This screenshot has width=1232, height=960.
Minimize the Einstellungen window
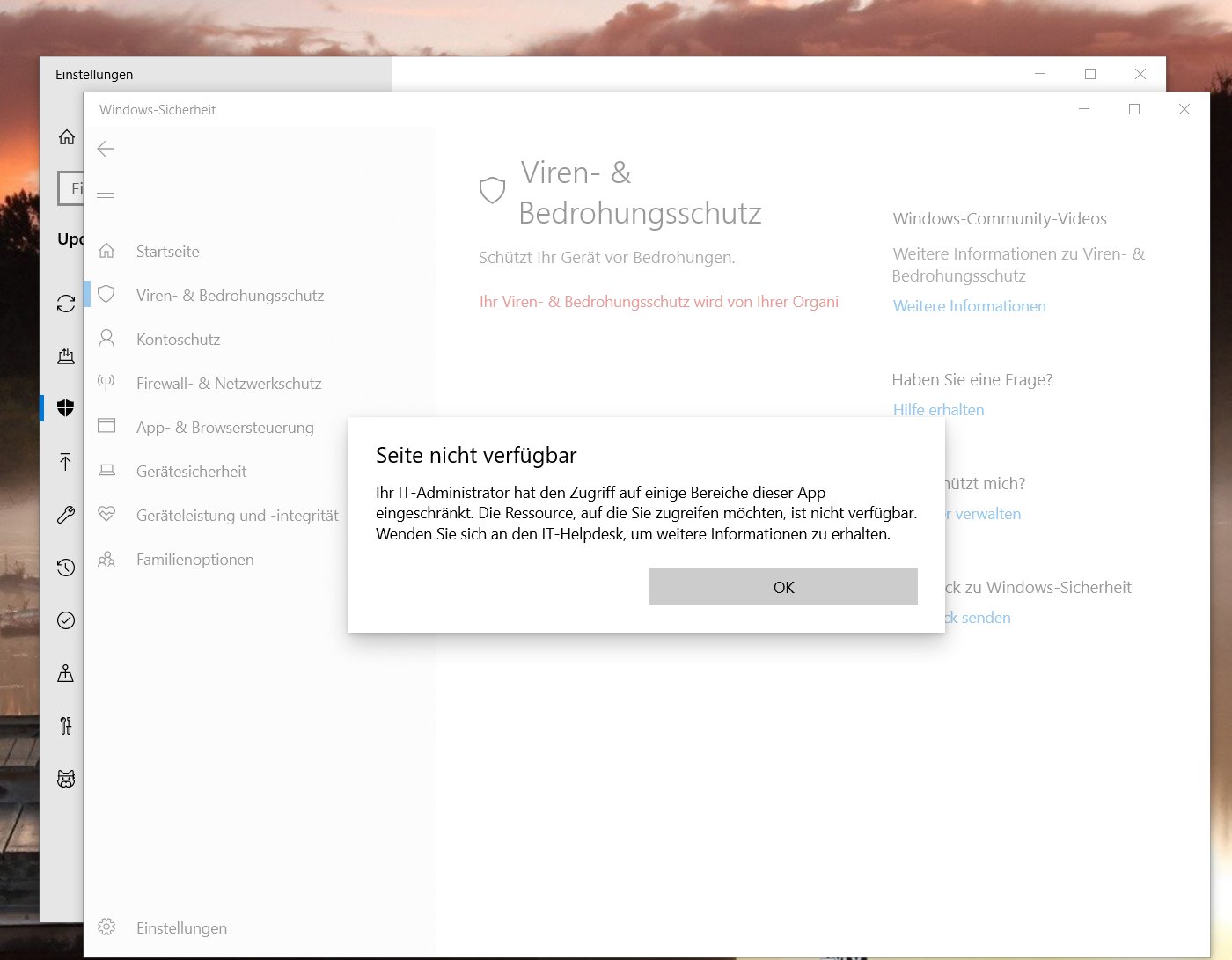point(1040,74)
